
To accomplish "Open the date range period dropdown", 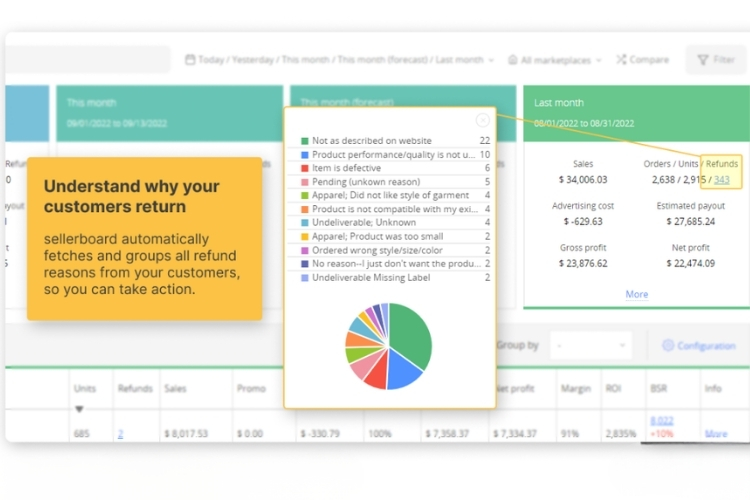I will pyautogui.click(x=340, y=60).
